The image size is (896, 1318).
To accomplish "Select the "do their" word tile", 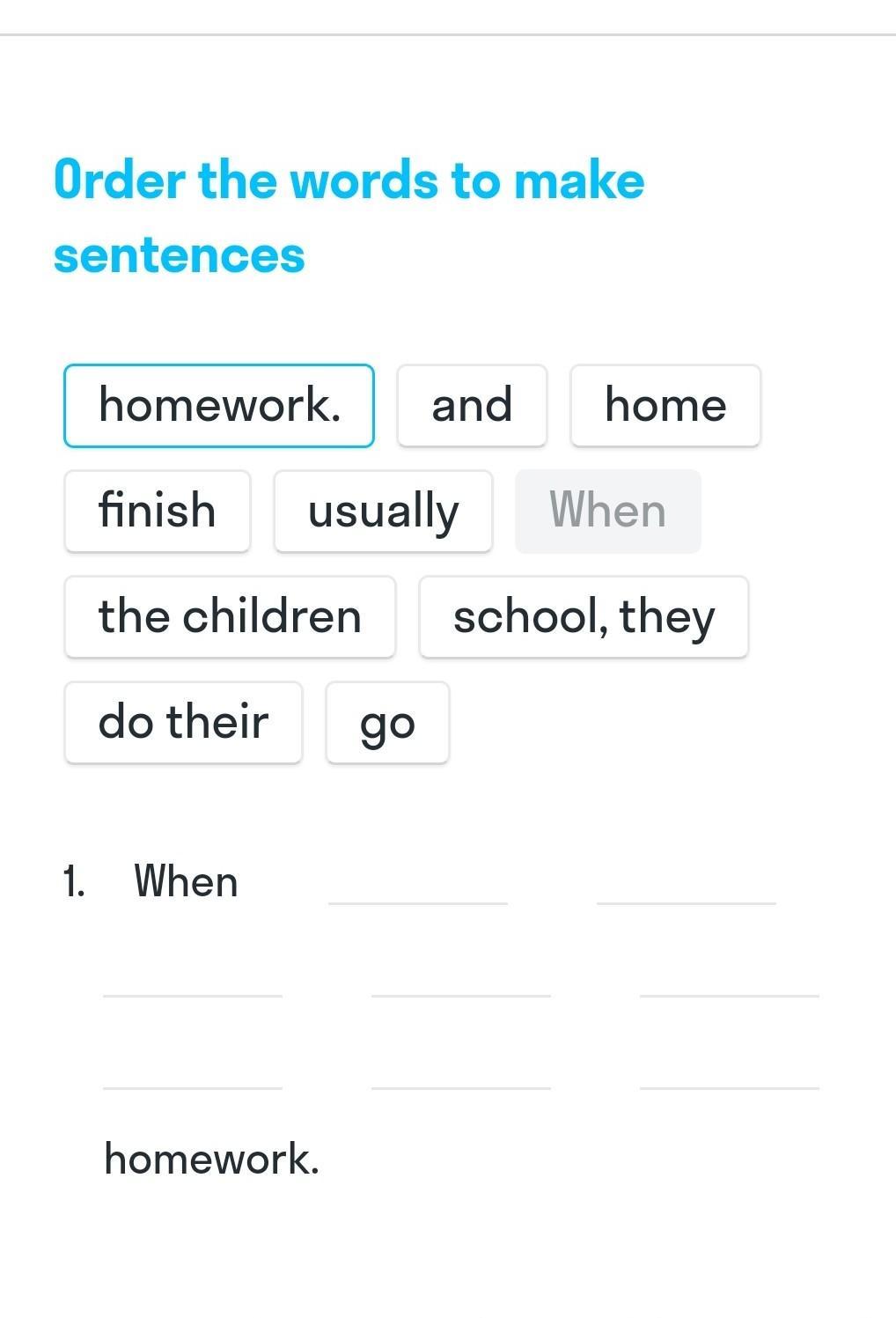I will point(183,723).
